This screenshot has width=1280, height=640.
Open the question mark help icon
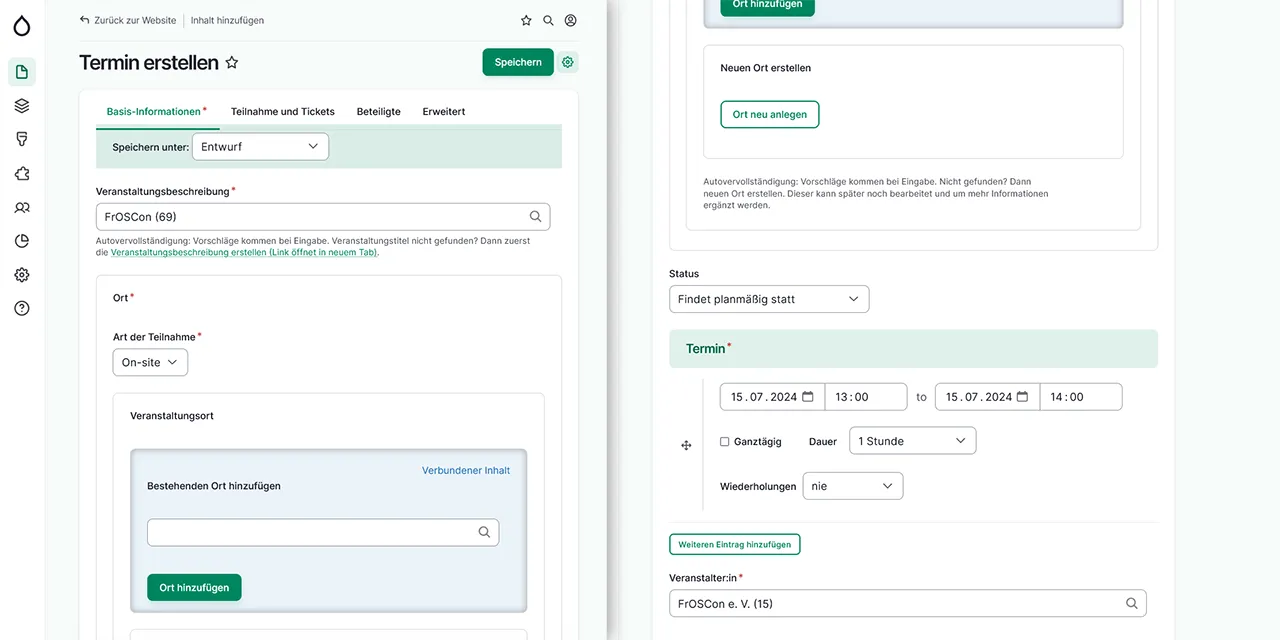pyautogui.click(x=22, y=308)
